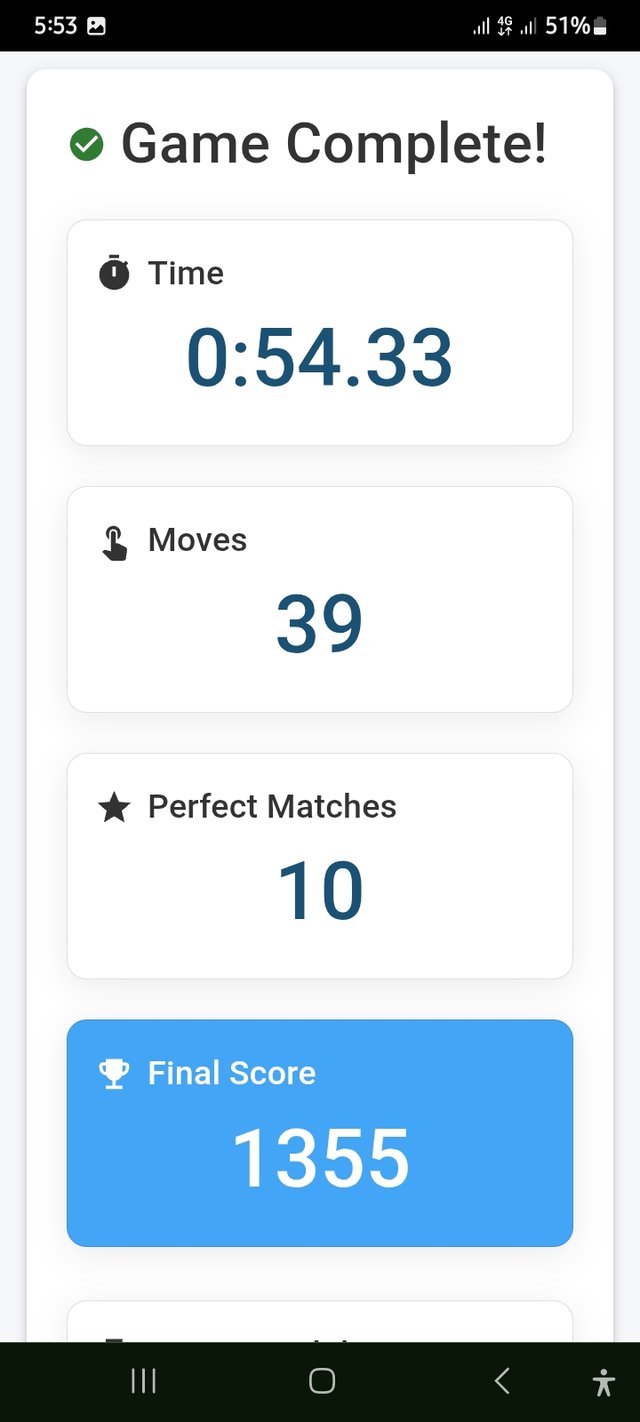The image size is (640, 1422).
Task: Tap the 39 moves count
Action: click(x=320, y=624)
